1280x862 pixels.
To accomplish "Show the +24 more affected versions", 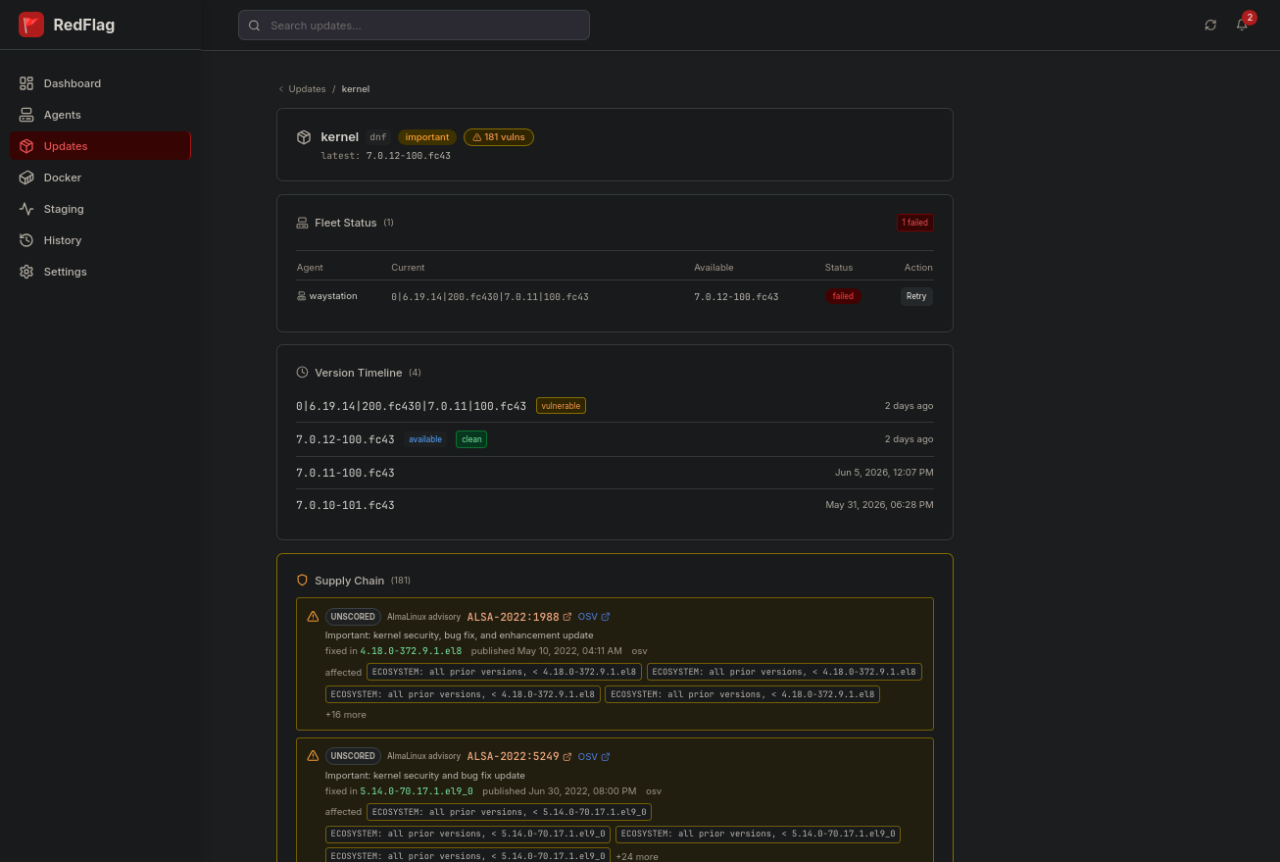I will [x=637, y=857].
